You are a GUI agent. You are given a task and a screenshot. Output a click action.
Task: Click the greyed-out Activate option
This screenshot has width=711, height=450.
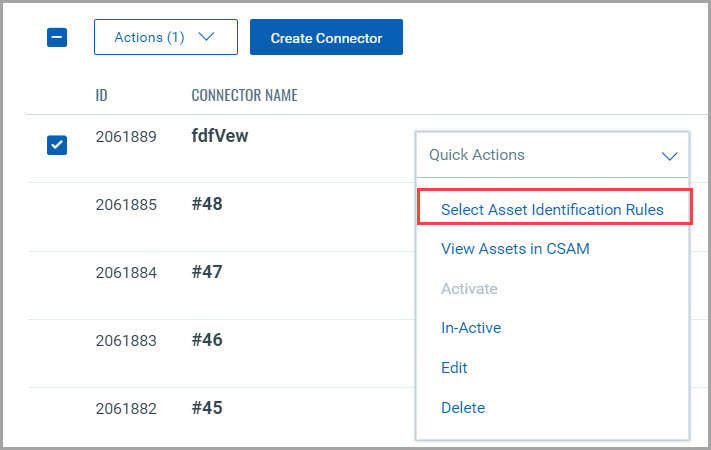pos(469,289)
